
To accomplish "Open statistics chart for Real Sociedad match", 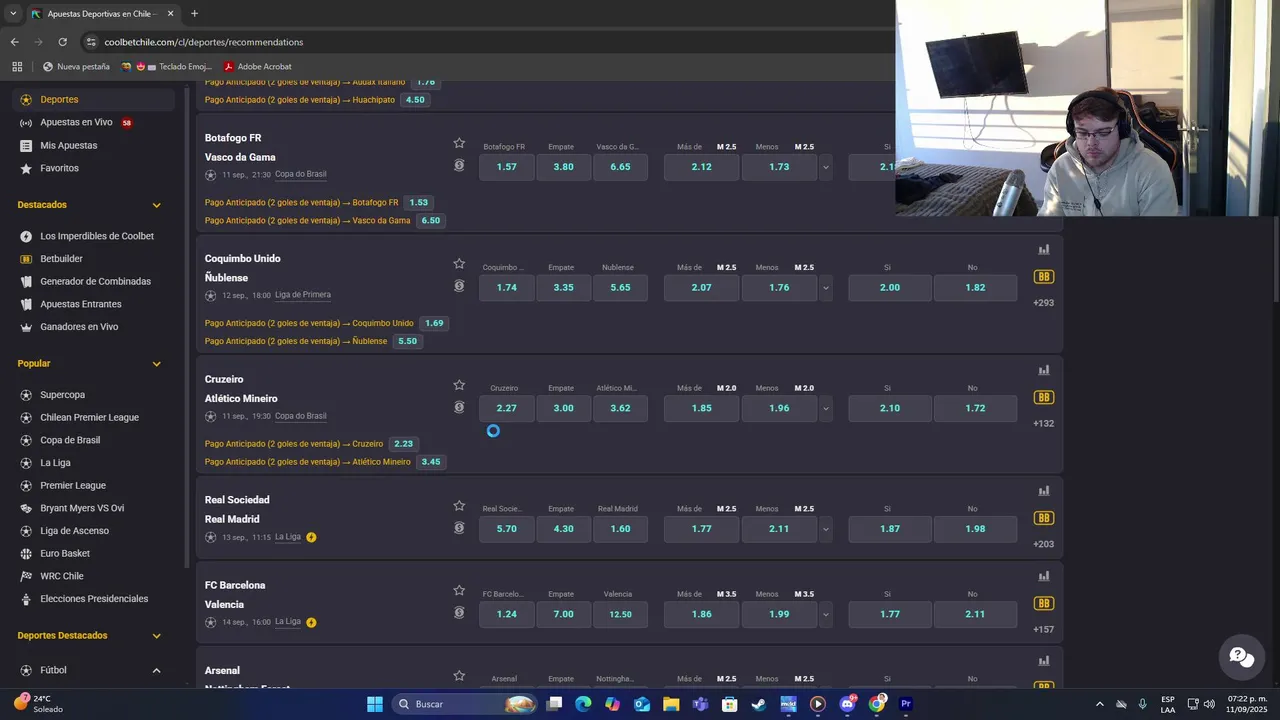I will 1044,491.
